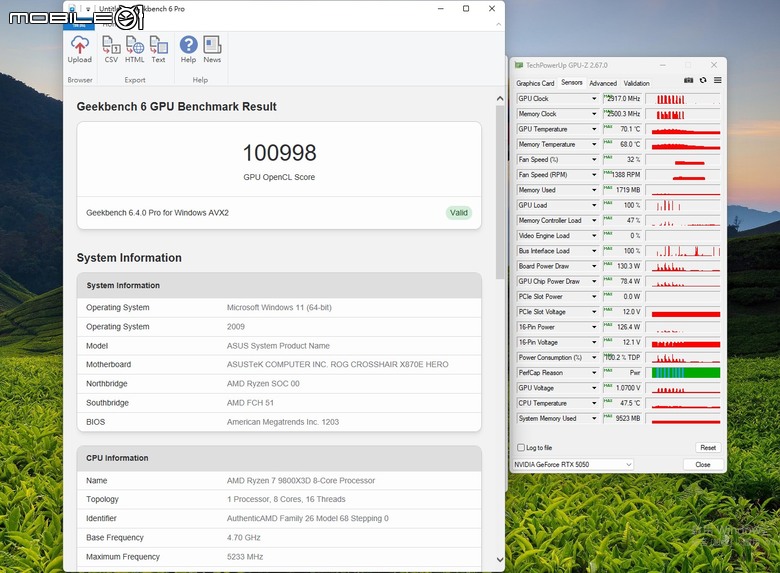Viewport: 780px width, 573px height.
Task: Export results as CSV
Action: [x=111, y=49]
